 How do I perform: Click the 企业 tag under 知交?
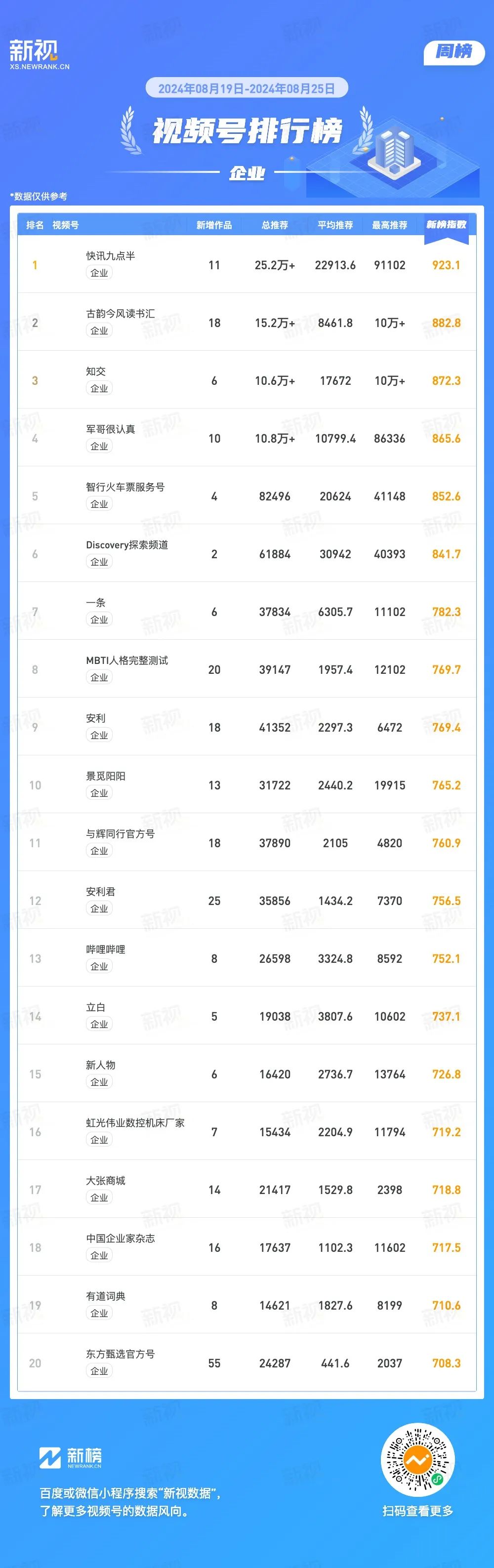click(99, 388)
